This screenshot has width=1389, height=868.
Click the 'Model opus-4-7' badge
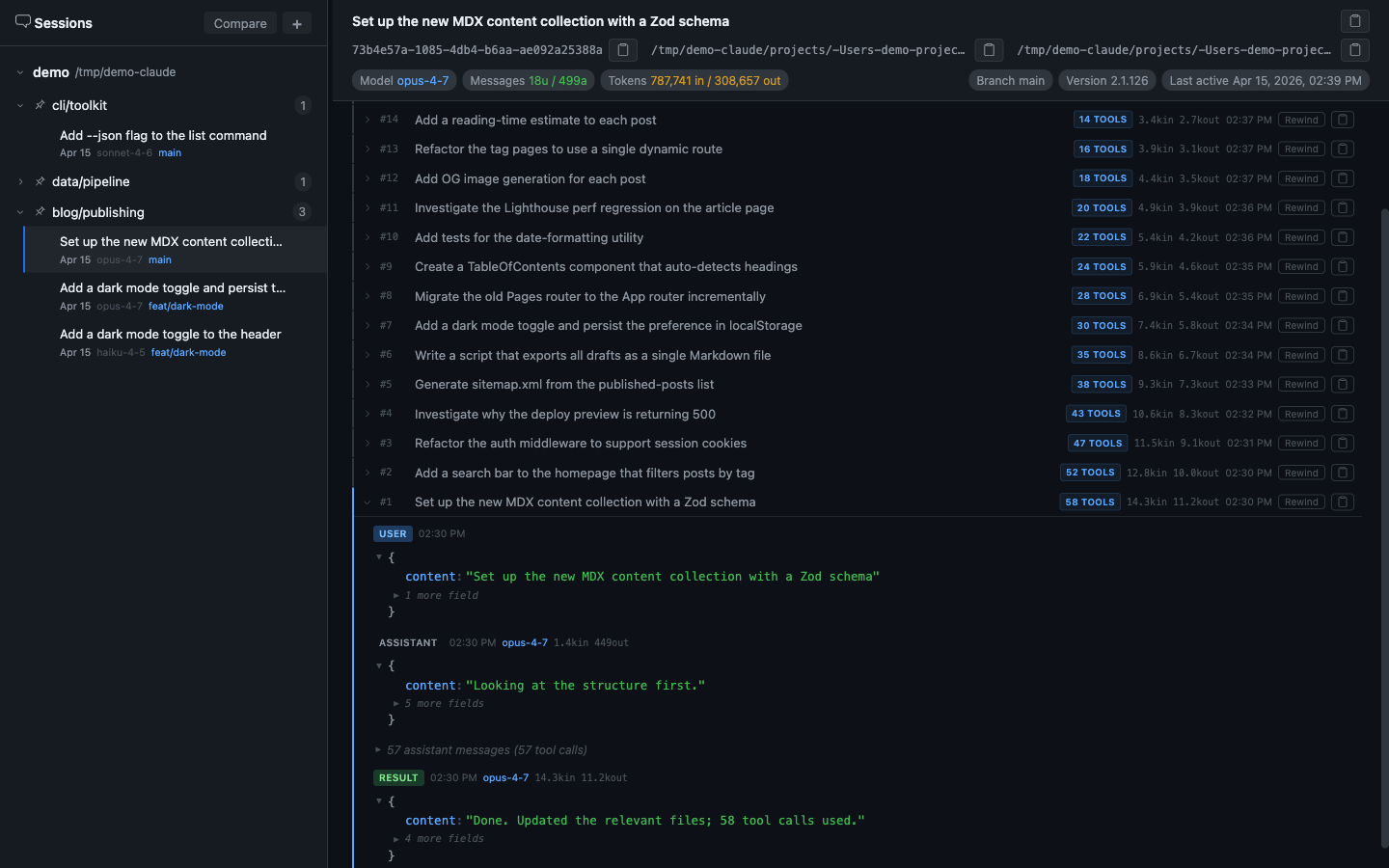404,80
